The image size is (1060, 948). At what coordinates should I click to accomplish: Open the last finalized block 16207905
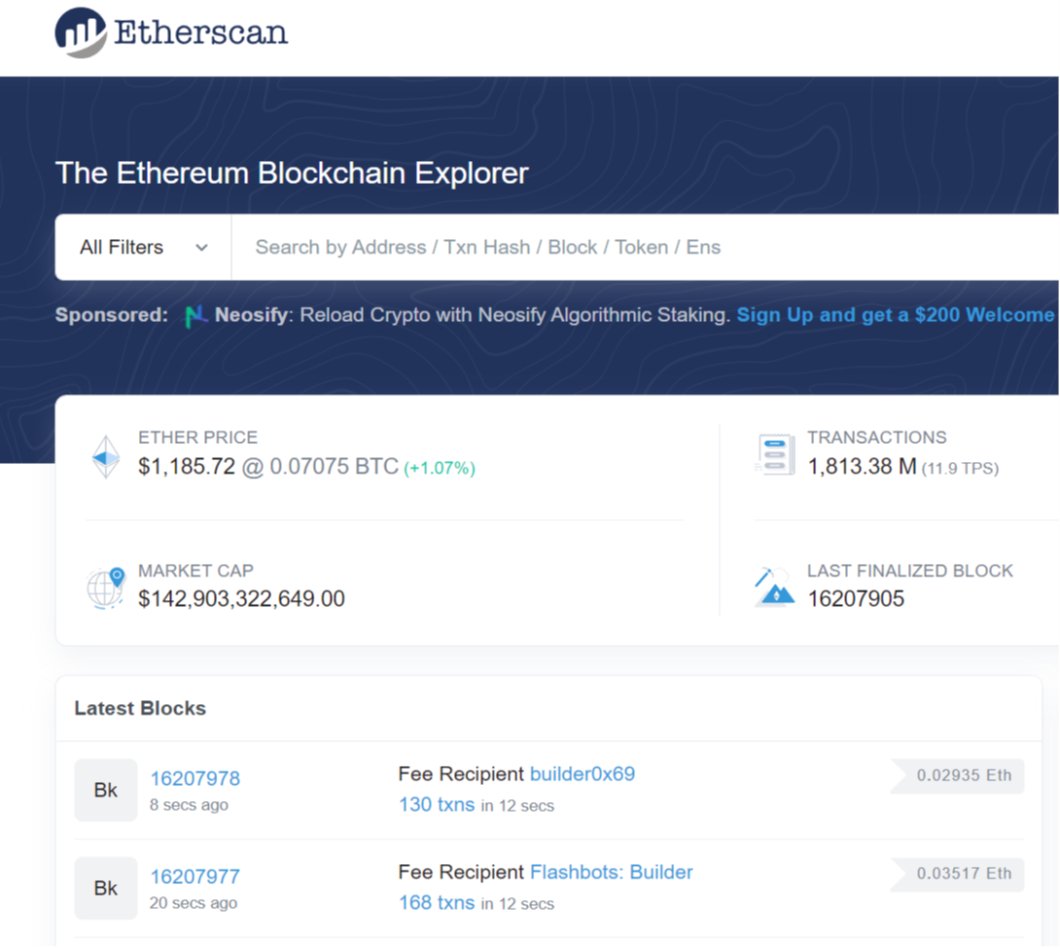click(856, 598)
